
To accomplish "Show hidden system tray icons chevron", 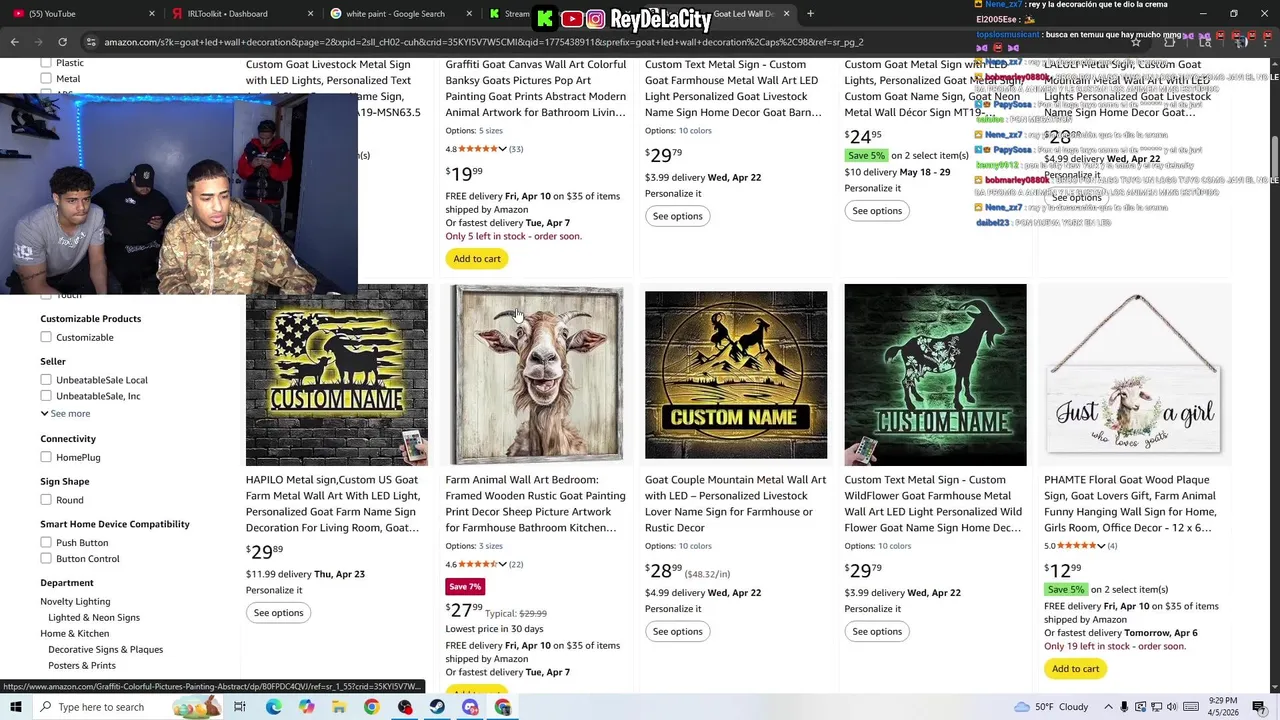I will point(1107,707).
